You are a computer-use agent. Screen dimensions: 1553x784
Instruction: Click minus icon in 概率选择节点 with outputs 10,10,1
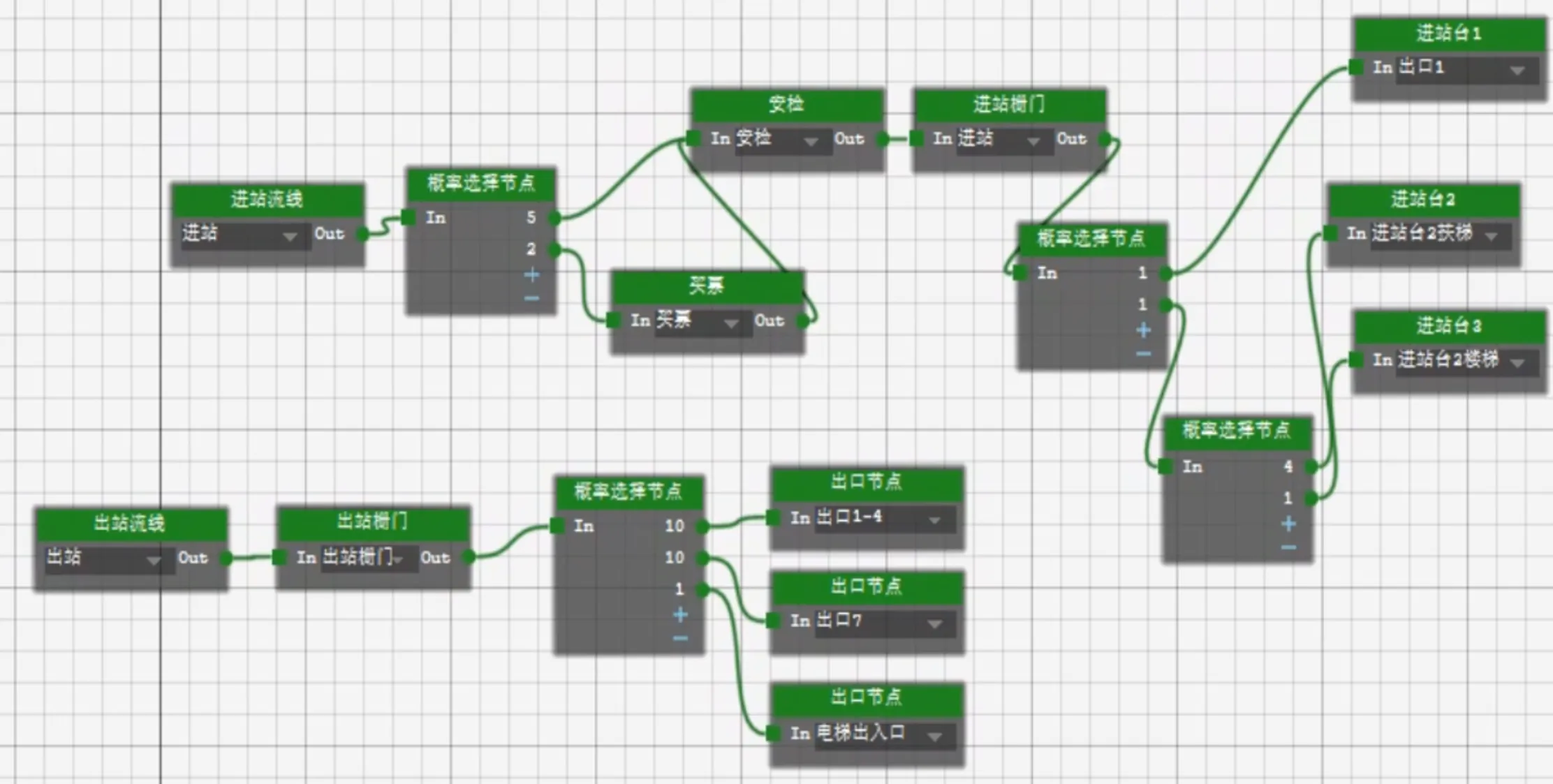679,639
